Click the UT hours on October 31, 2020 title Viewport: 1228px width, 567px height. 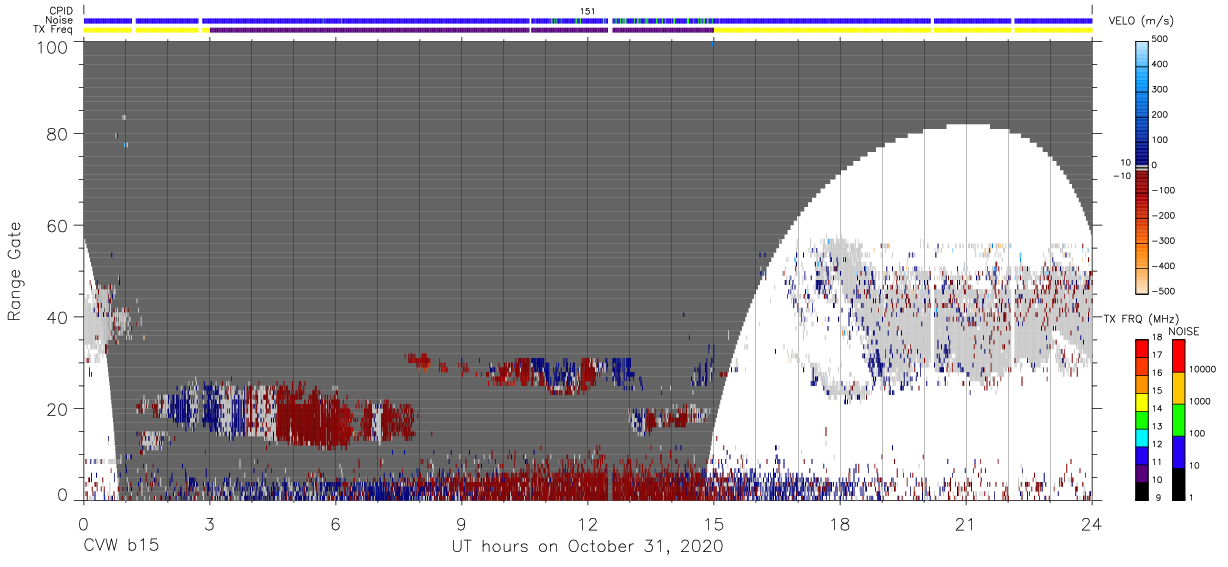pos(586,547)
